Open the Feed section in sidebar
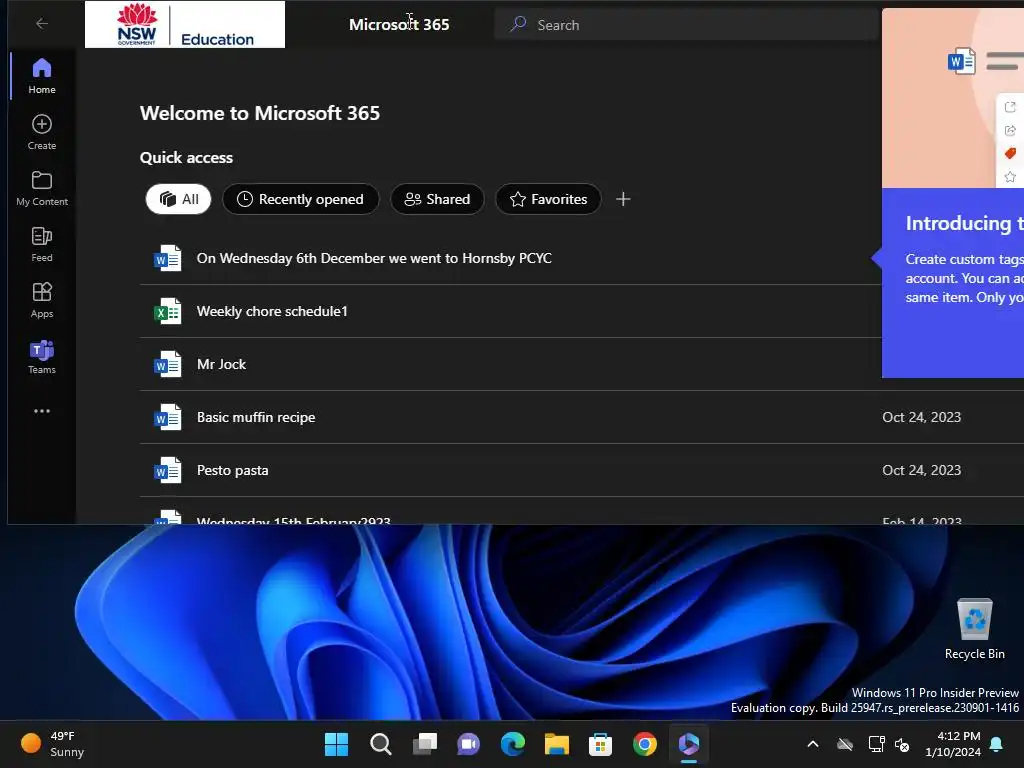The height and width of the screenshot is (768, 1024). [42, 244]
